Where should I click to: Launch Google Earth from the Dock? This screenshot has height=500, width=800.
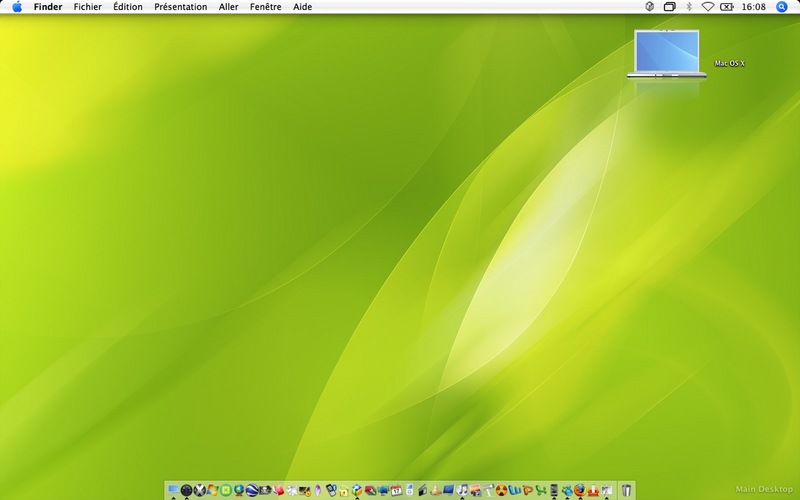[x=252, y=490]
